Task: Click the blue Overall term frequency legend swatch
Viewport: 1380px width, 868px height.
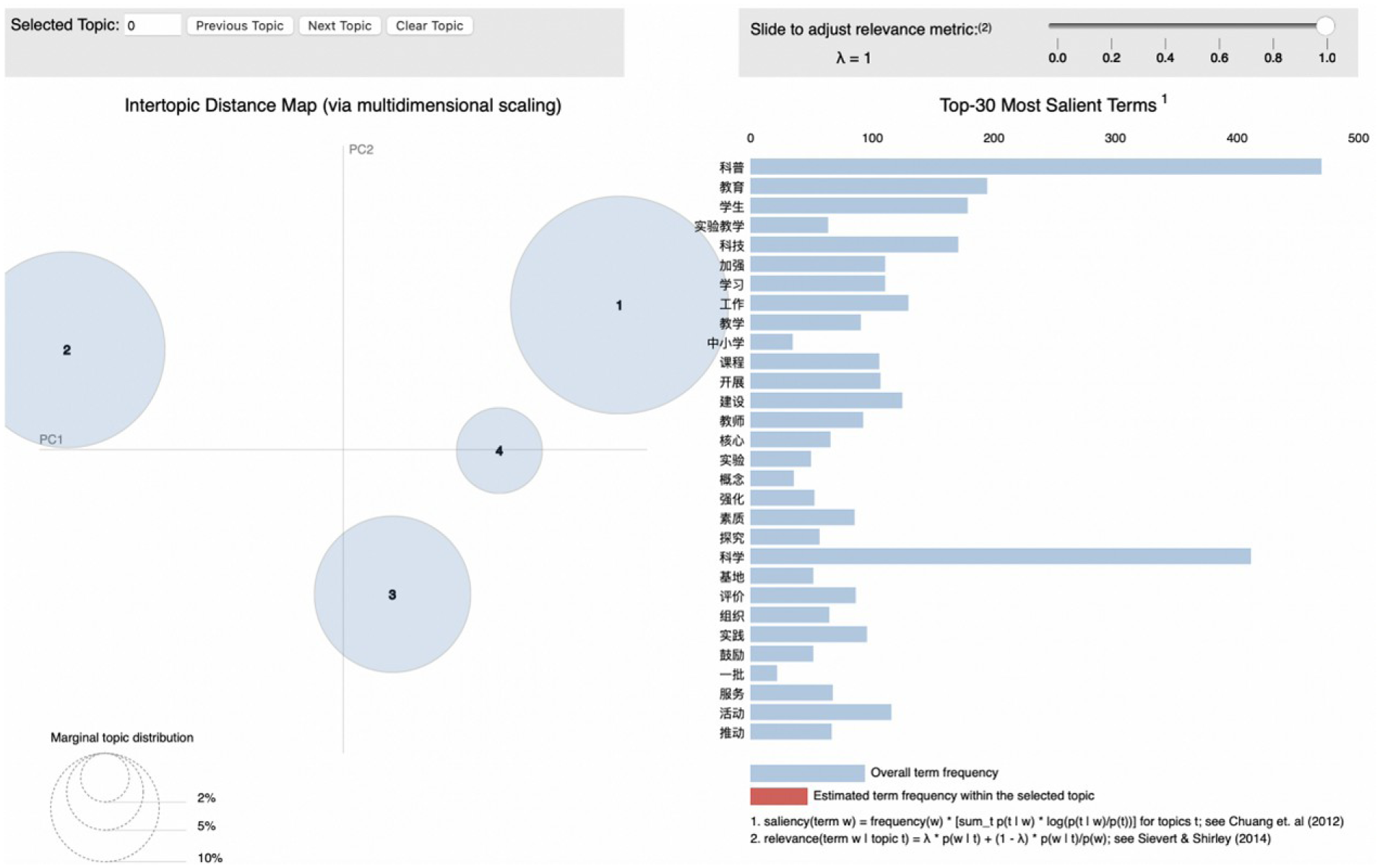Action: point(807,773)
